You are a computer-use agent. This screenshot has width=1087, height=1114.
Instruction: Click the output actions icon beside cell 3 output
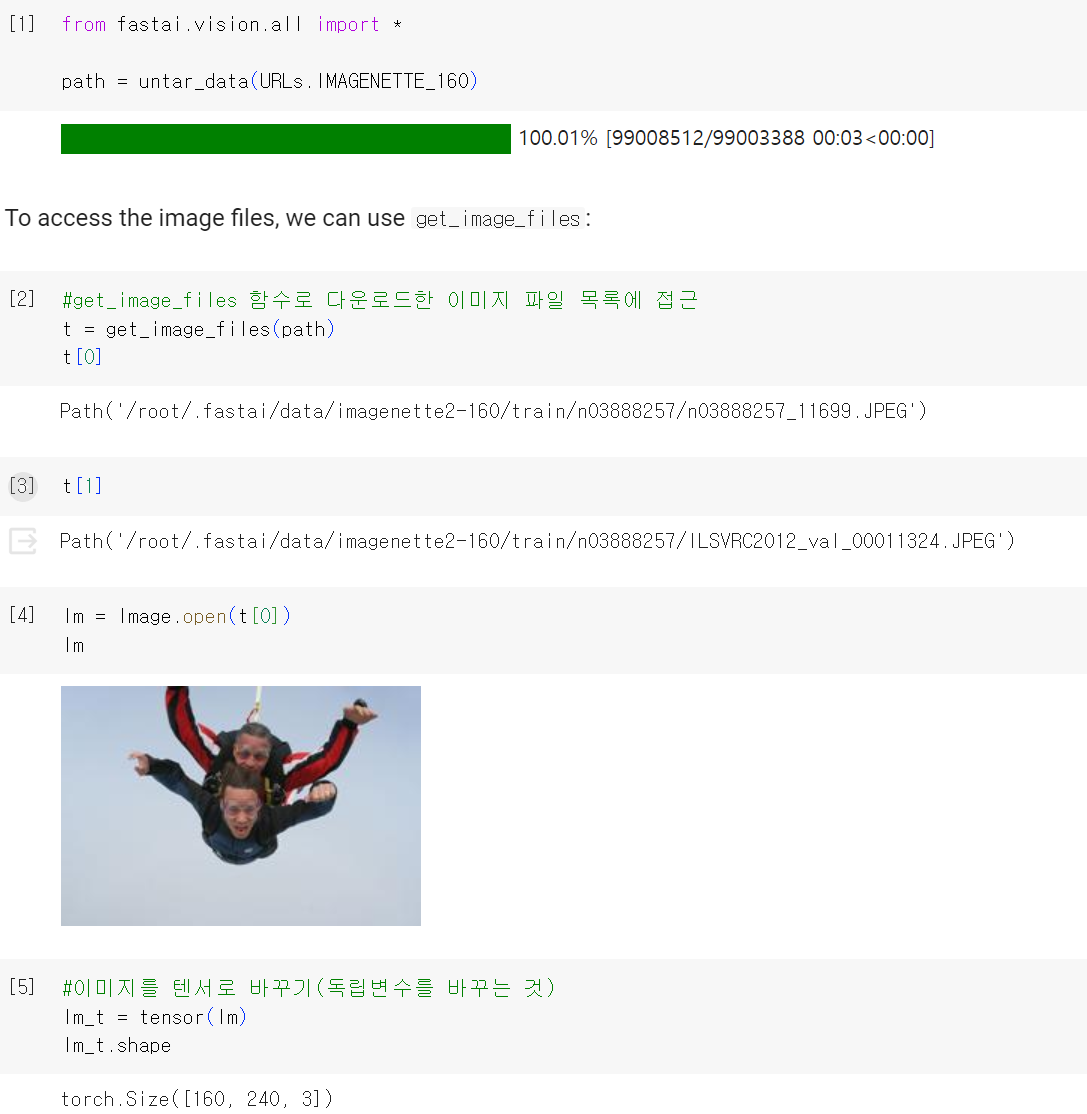(23, 541)
